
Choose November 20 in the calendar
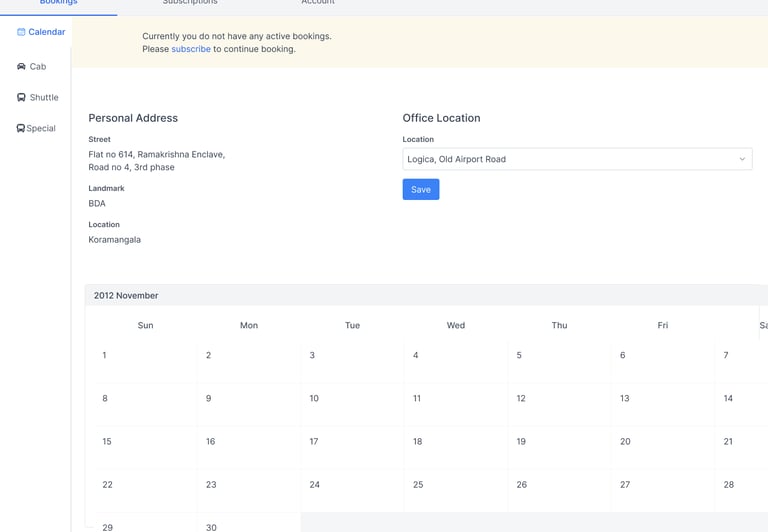(662, 447)
